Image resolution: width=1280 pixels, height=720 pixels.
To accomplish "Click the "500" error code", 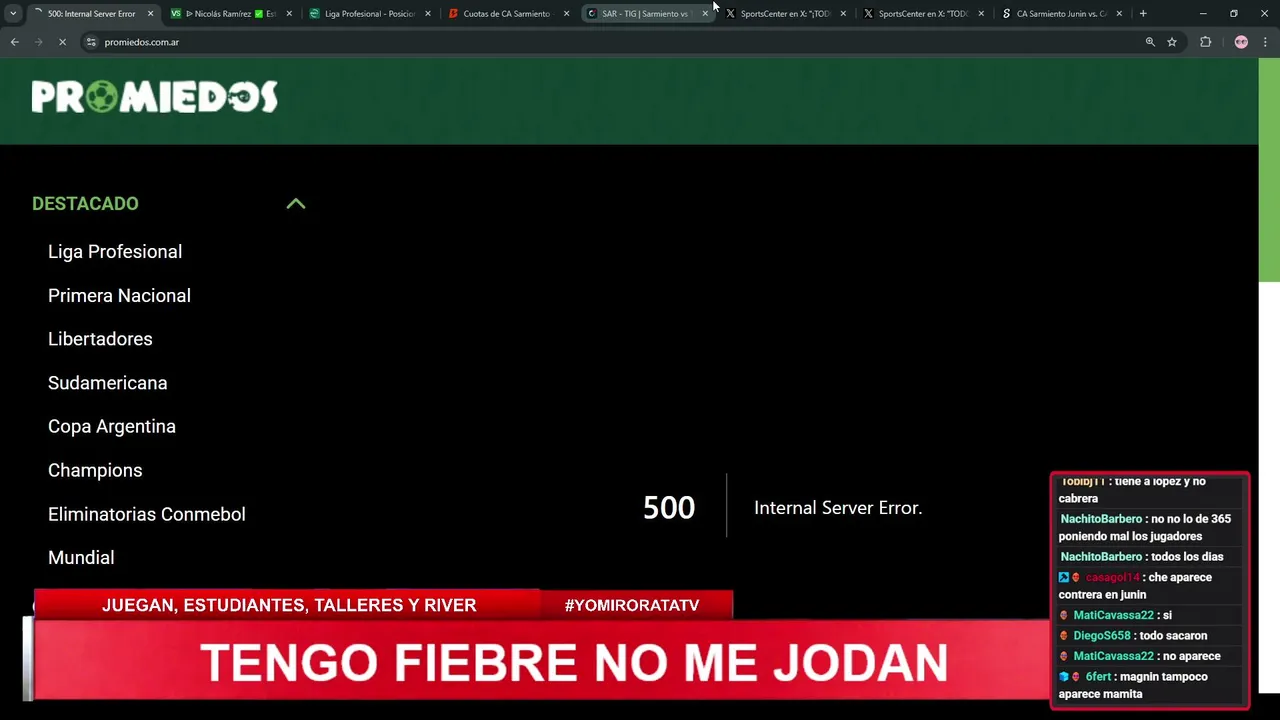I will point(669,508).
